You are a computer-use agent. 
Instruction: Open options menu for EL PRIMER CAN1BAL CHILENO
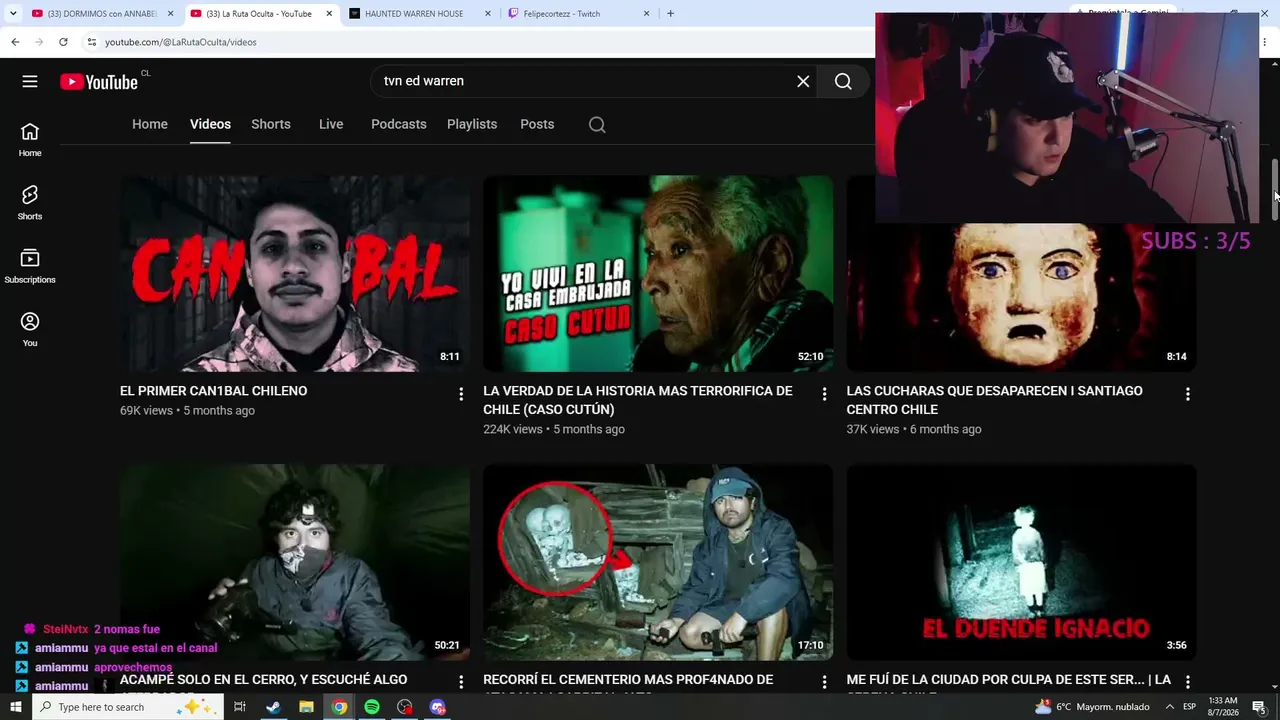pyautogui.click(x=461, y=394)
